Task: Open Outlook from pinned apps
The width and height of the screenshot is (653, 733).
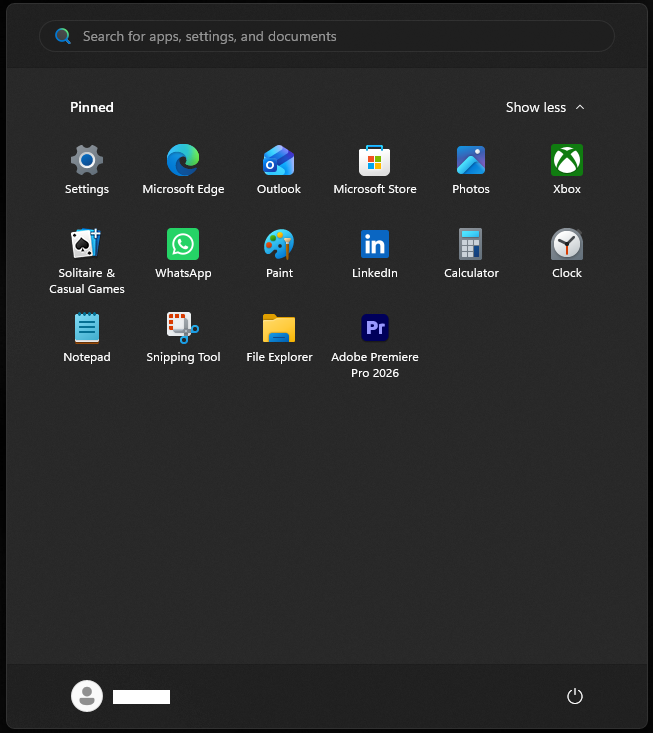Action: coord(279,170)
